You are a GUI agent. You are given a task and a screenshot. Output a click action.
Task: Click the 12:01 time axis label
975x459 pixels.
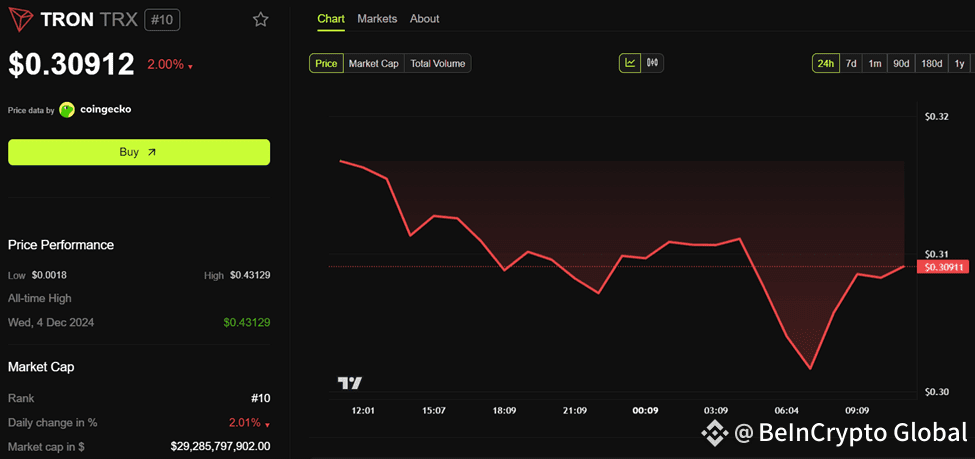point(363,411)
